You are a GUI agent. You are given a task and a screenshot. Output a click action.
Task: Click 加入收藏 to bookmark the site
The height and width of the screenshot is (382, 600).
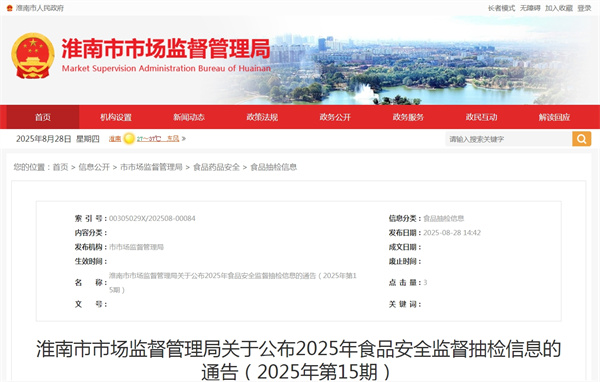pos(559,8)
